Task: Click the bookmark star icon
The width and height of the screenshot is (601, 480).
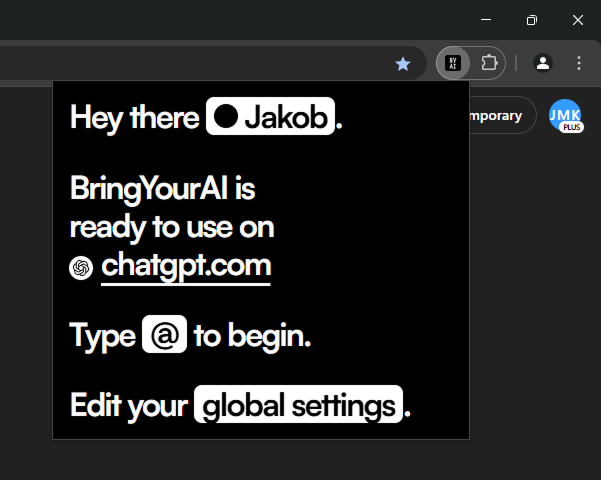Action: (403, 64)
